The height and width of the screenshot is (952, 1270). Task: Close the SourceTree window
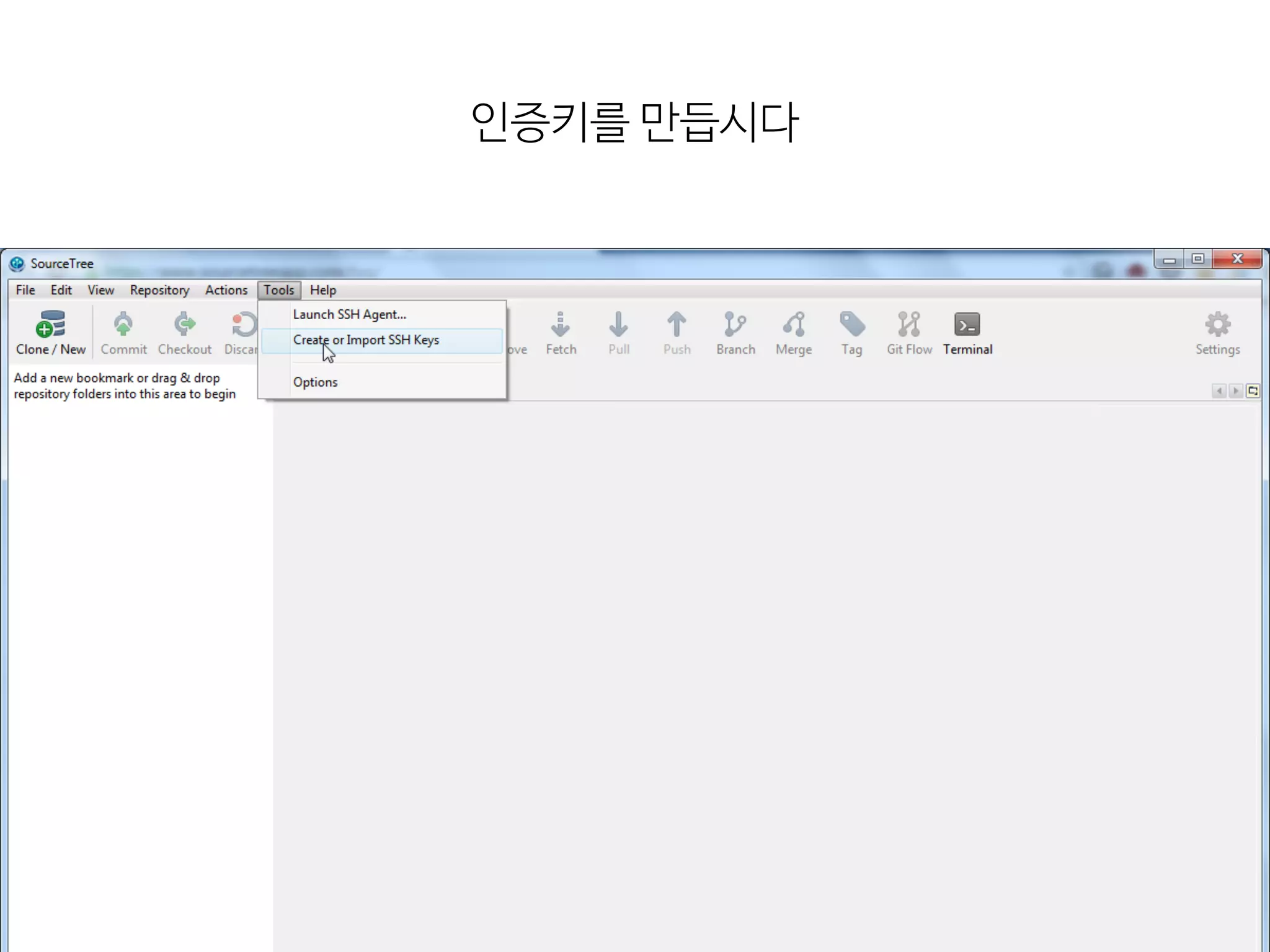pyautogui.click(x=1237, y=259)
